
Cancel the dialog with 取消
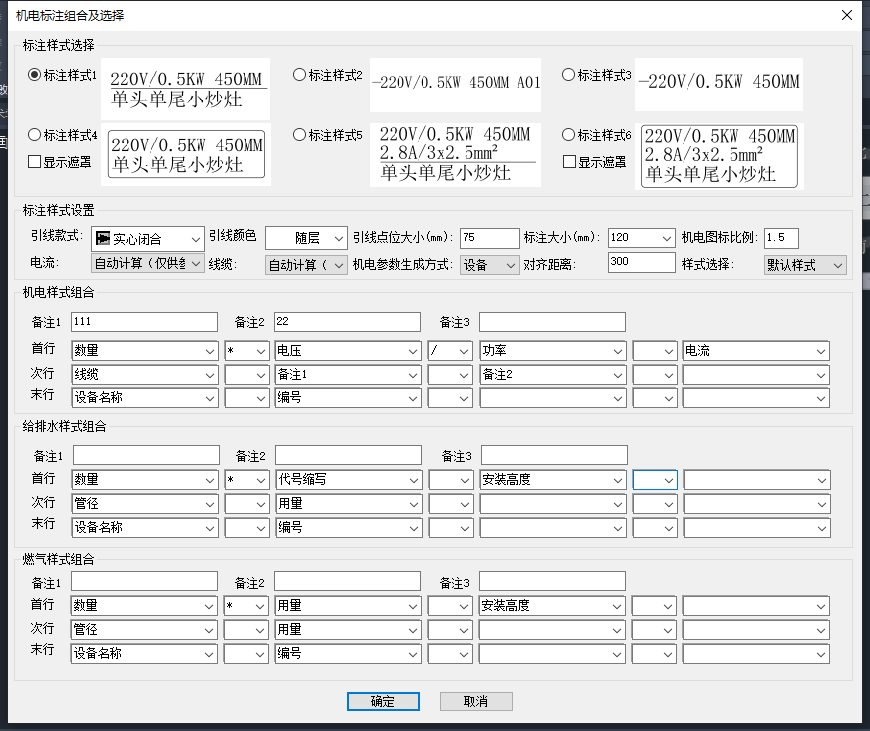pyautogui.click(x=476, y=701)
